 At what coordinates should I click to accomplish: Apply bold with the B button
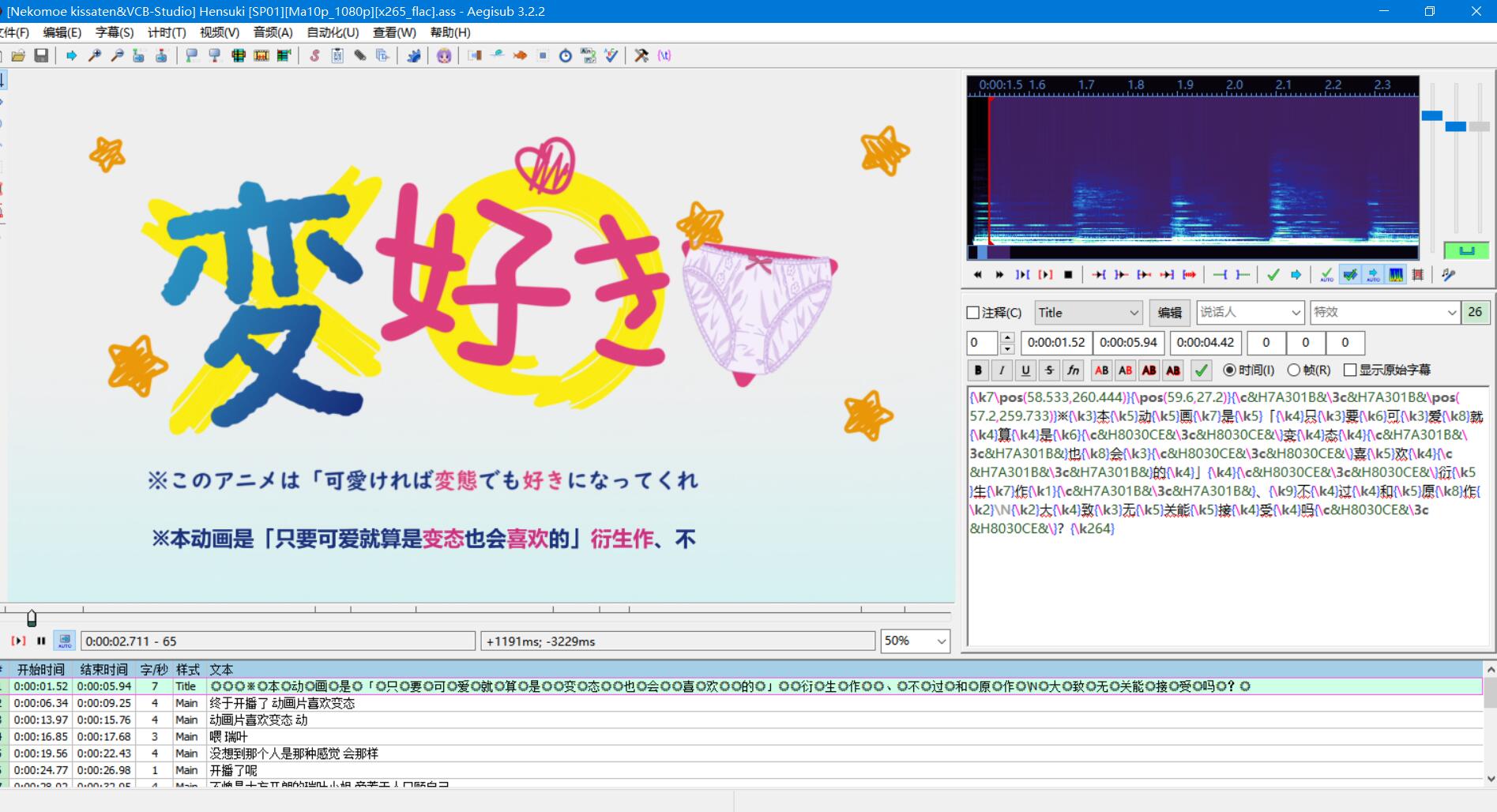point(978,370)
